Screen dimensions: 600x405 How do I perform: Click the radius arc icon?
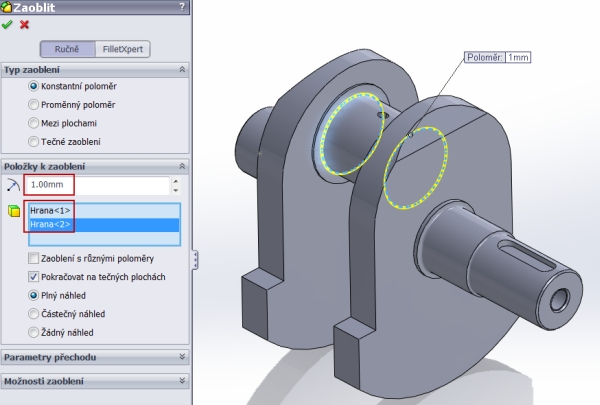coord(13,185)
